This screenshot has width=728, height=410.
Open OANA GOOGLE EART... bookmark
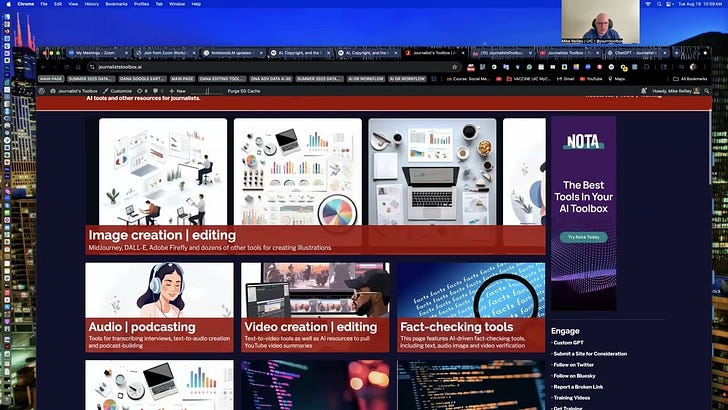point(142,79)
